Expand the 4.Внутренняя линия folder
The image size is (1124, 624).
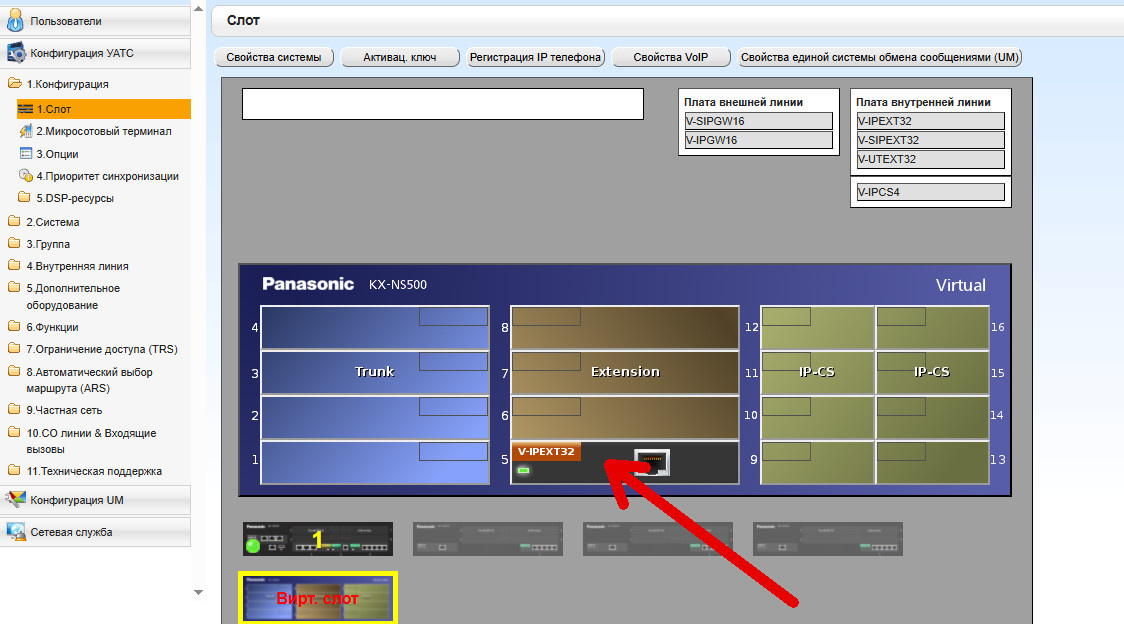[x=14, y=265]
